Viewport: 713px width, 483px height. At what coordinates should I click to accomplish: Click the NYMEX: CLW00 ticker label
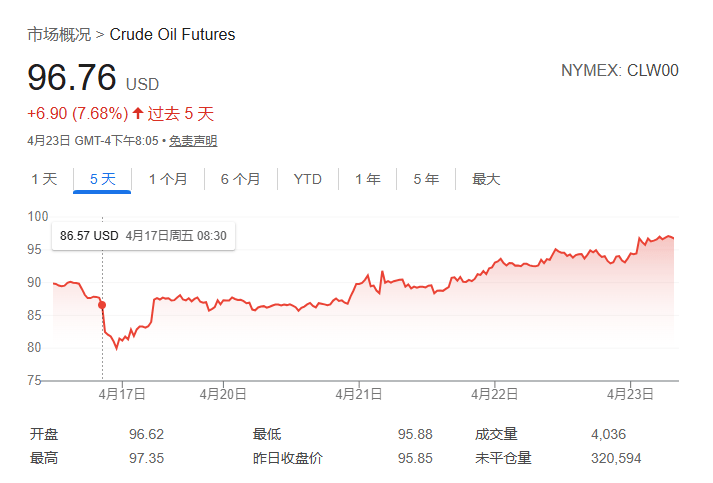[620, 71]
